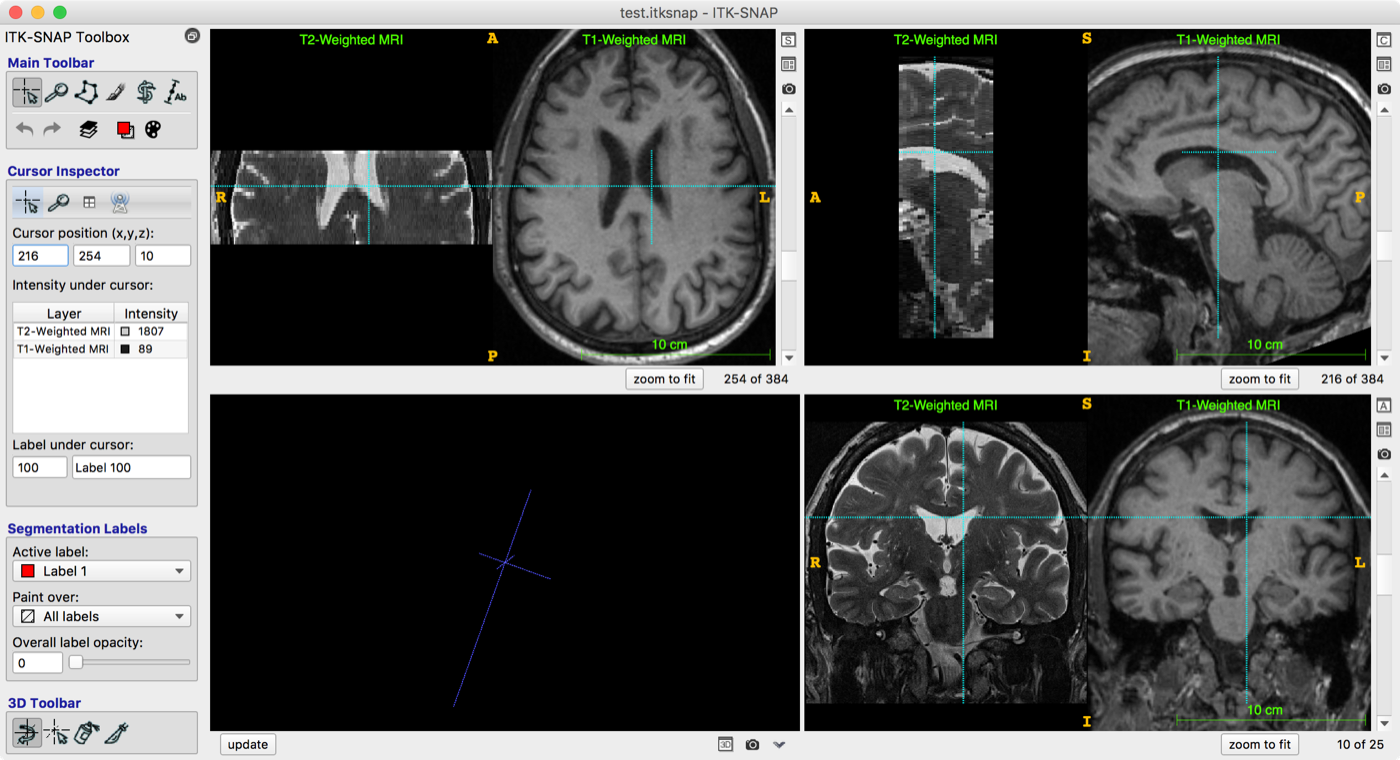
Task: Select the 3D Trackball rotate tool
Action: (27, 734)
